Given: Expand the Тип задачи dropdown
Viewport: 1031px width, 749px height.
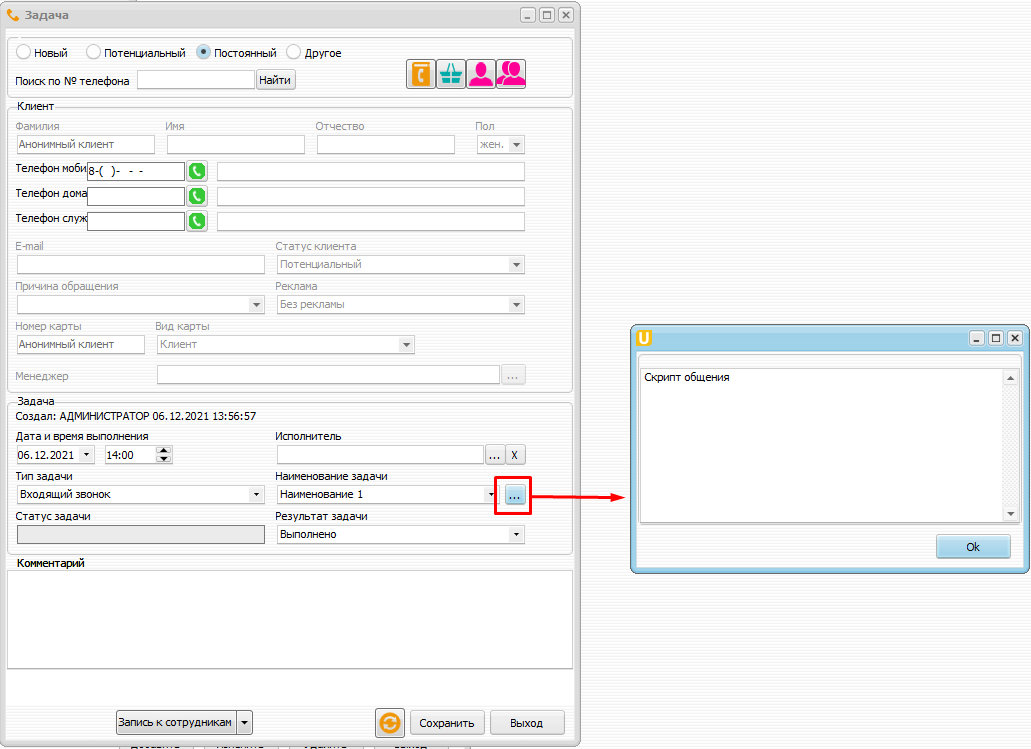Looking at the screenshot, I should coord(255,494).
